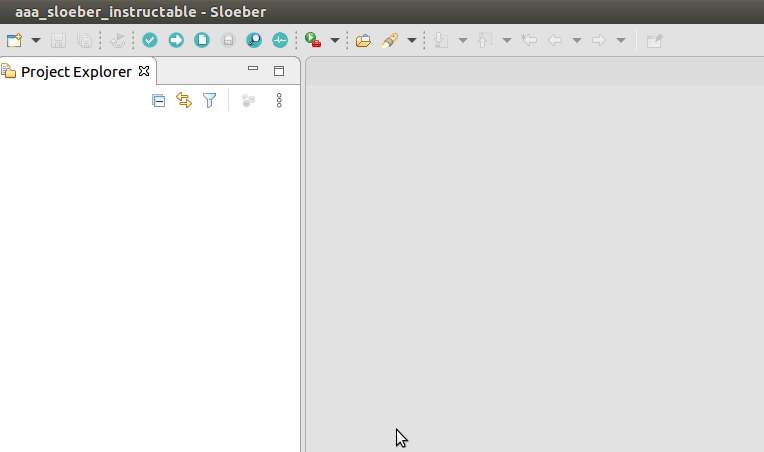Create a new sketch with the page icon
764x452 pixels.
pyautogui.click(x=202, y=41)
